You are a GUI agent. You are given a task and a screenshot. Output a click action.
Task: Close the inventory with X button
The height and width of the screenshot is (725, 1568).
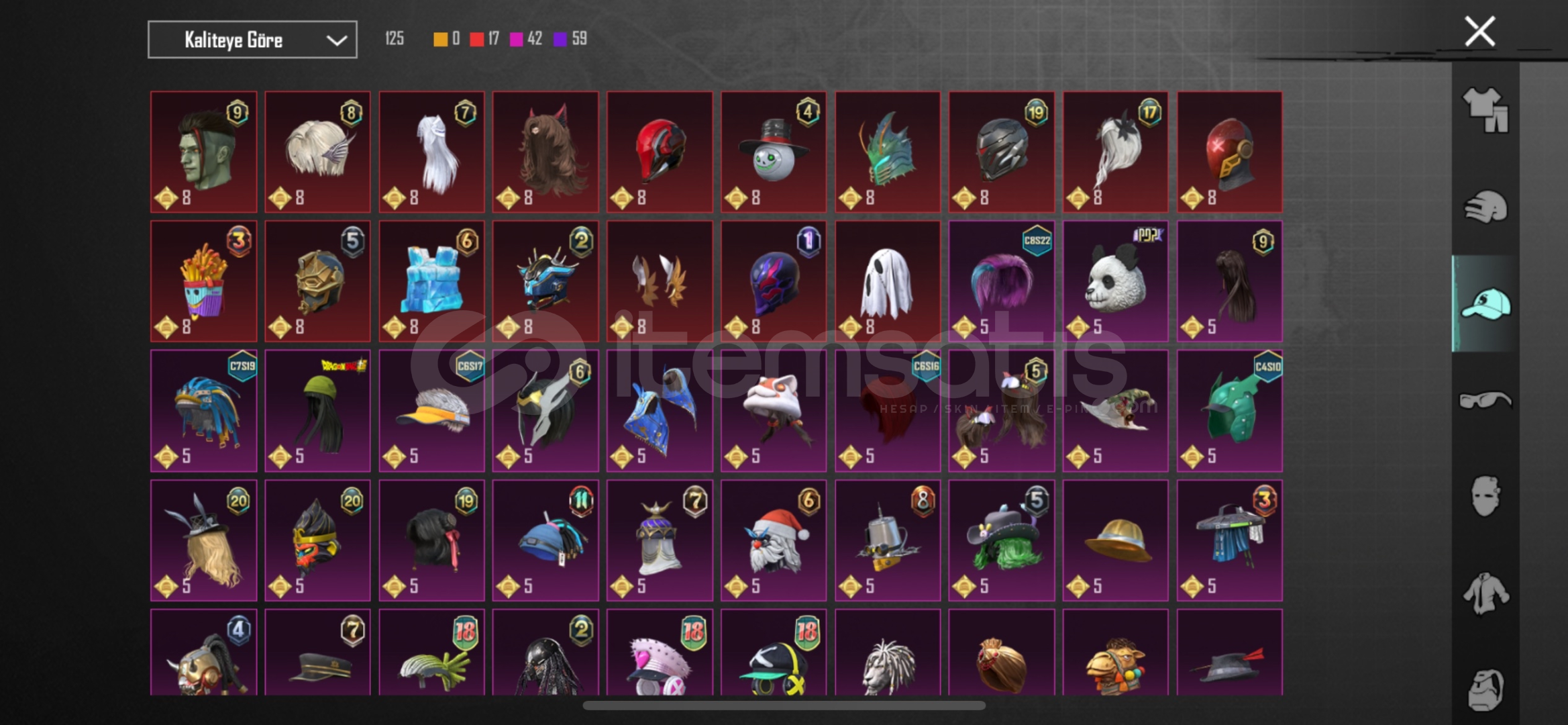pyautogui.click(x=1479, y=32)
